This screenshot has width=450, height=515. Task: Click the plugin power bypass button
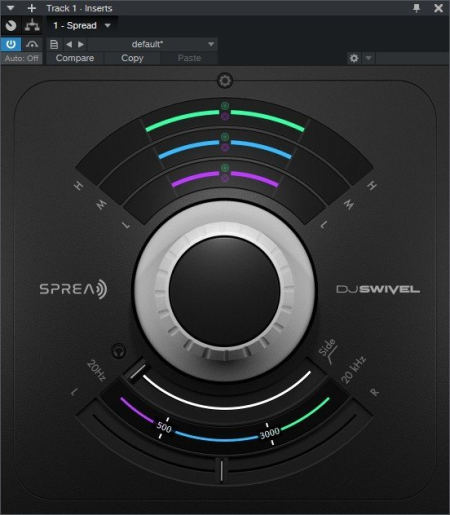11,44
